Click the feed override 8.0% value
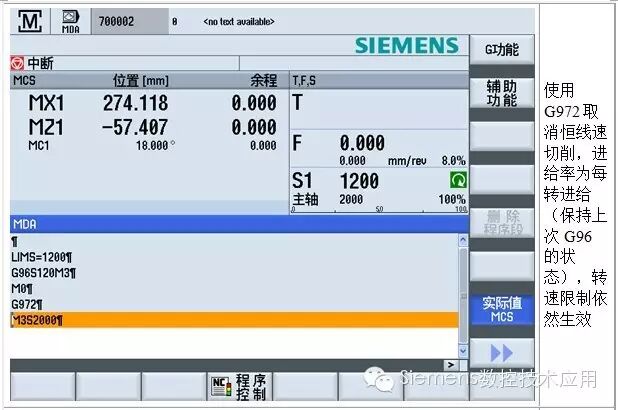Image resolution: width=618 pixels, height=410 pixels. point(454,161)
